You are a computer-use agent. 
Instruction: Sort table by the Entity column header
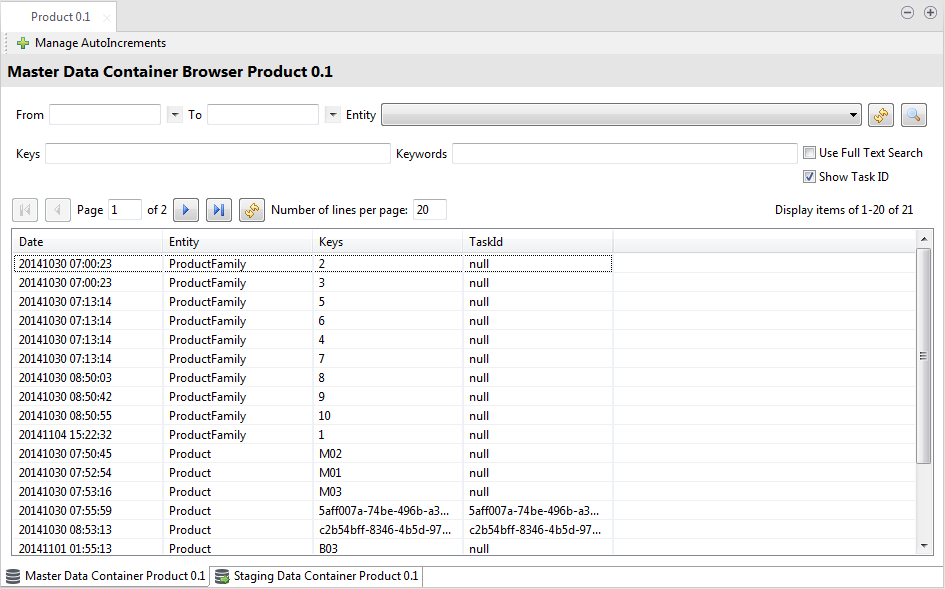(237, 242)
